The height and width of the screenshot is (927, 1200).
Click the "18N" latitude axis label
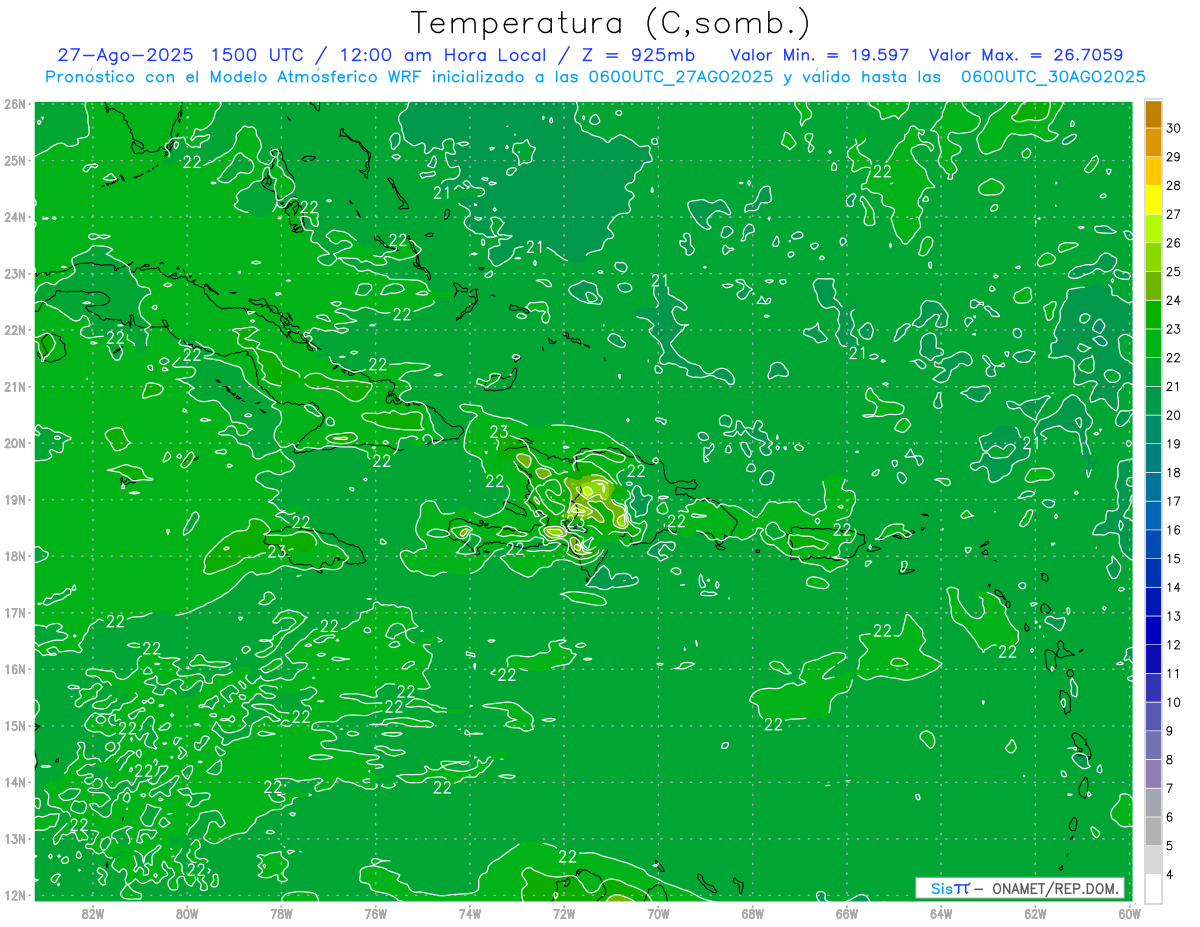pos(15,556)
